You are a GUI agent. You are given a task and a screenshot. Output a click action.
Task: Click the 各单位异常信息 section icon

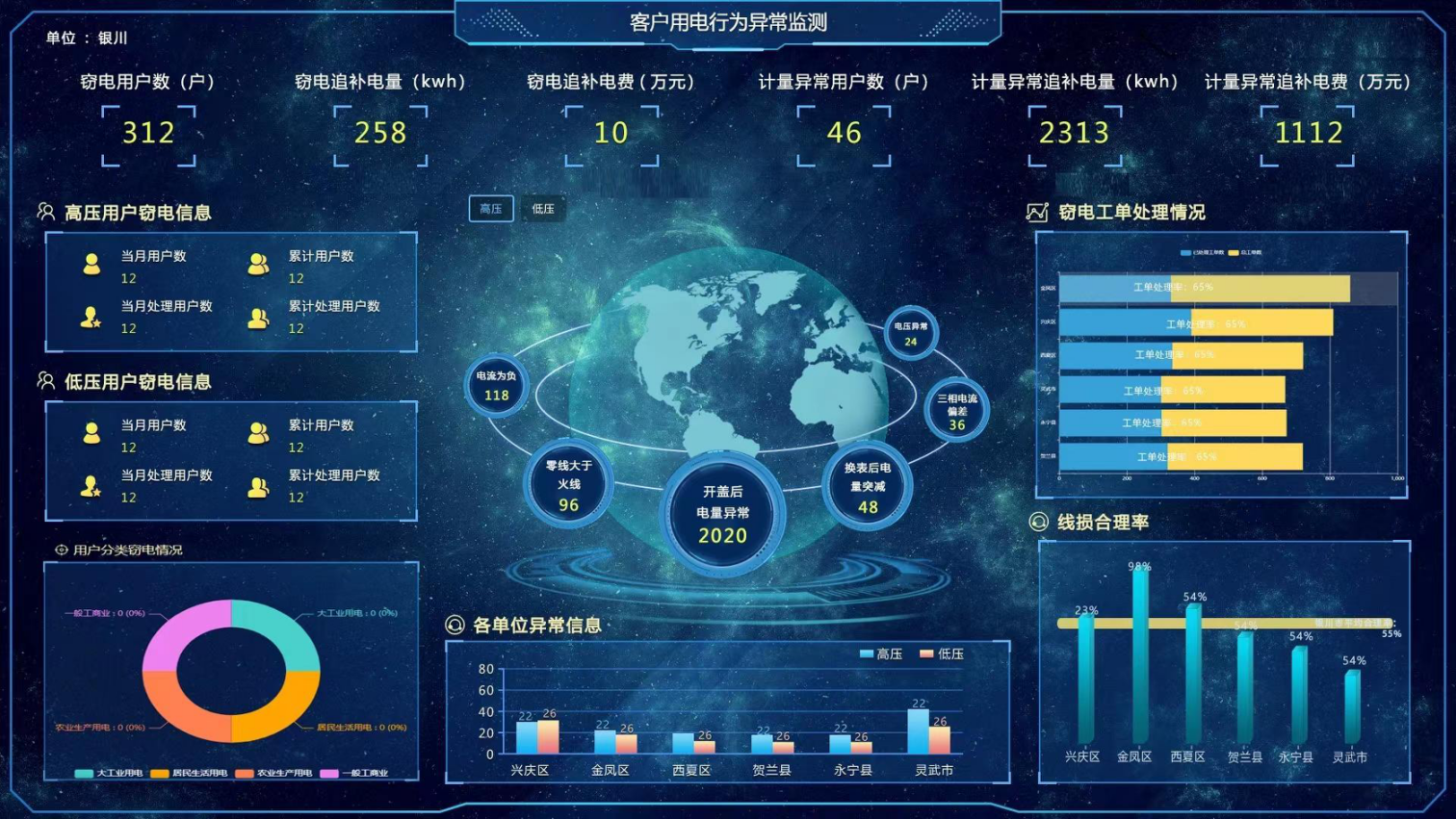[x=455, y=625]
